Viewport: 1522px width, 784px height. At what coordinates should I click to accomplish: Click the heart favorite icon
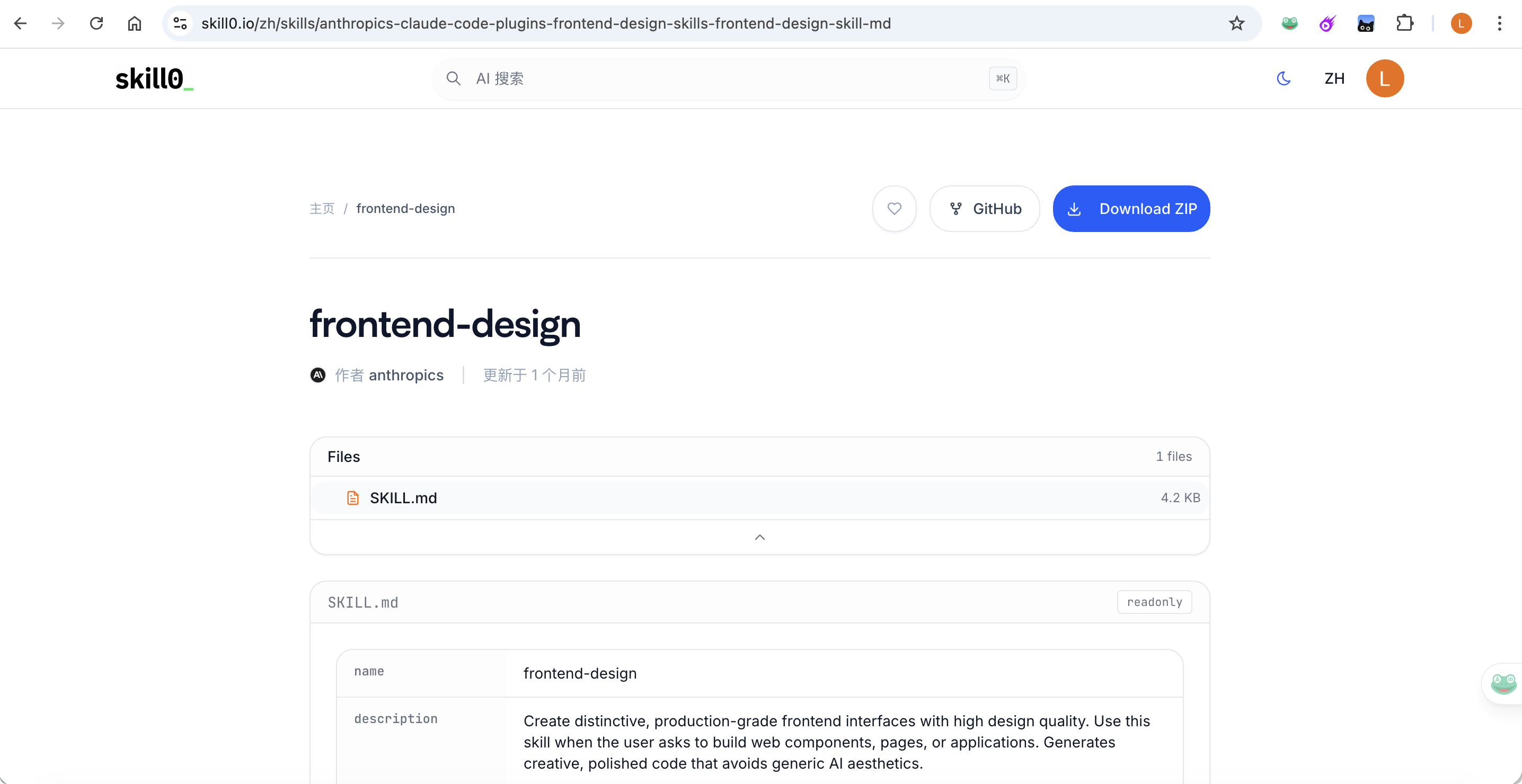tap(894, 209)
